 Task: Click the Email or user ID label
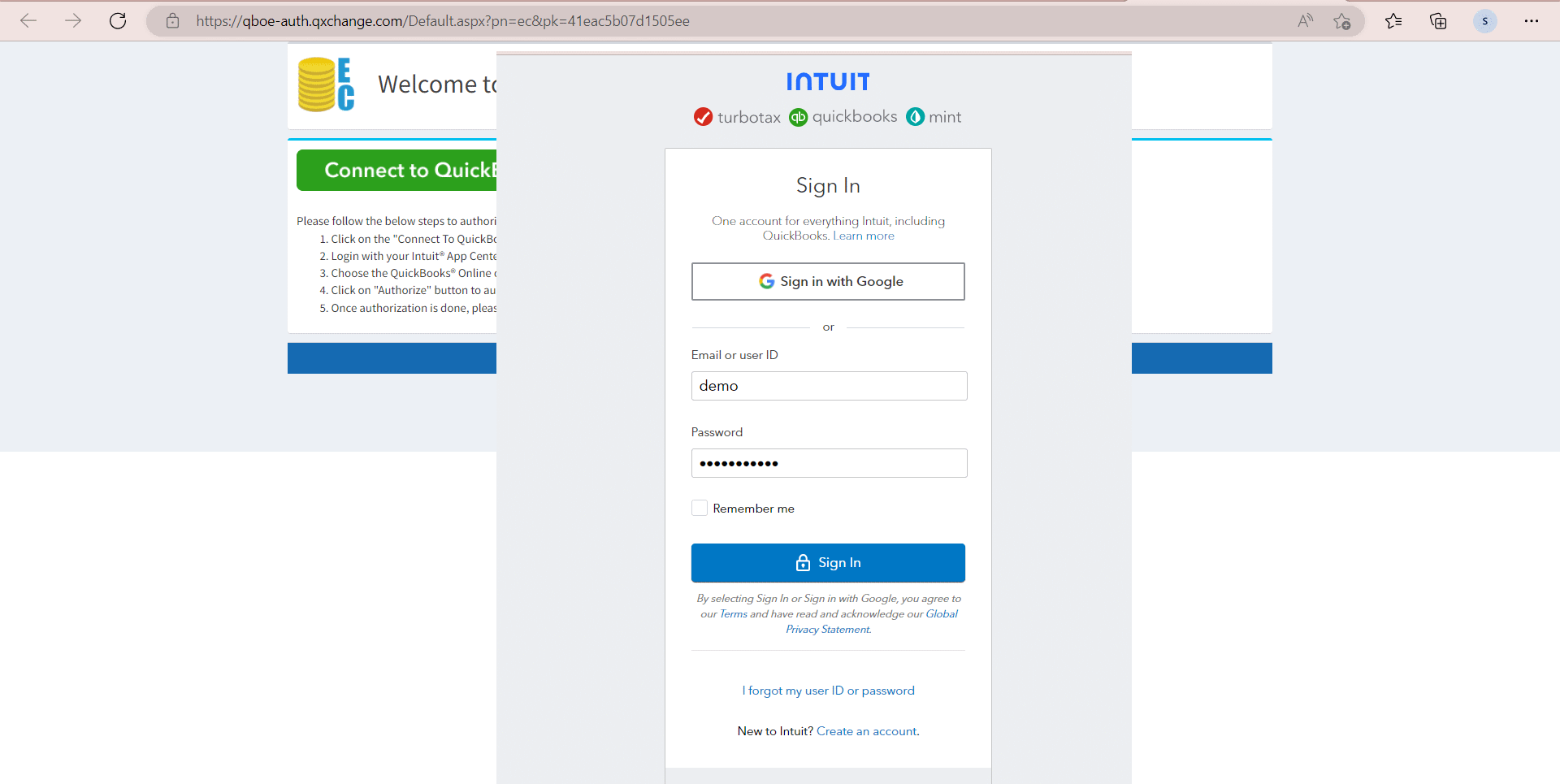(734, 355)
